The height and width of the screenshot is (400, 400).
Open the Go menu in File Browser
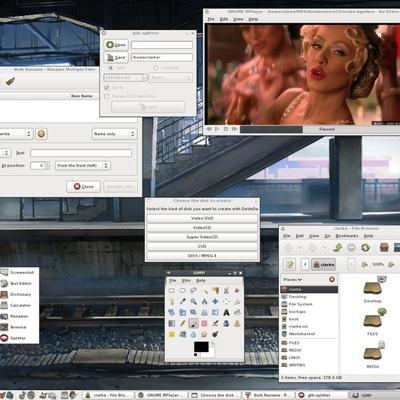click(x=327, y=236)
